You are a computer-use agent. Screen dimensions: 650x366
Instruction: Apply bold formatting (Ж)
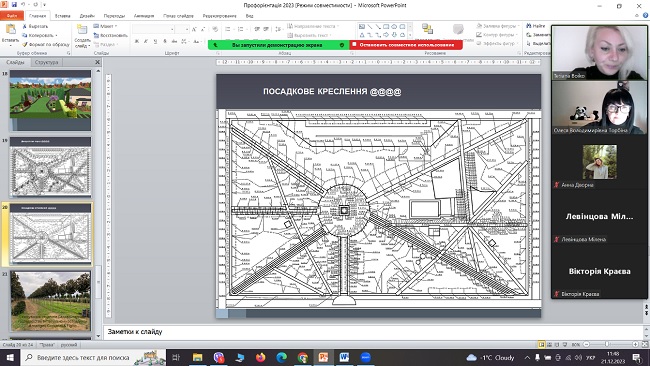coord(137,41)
